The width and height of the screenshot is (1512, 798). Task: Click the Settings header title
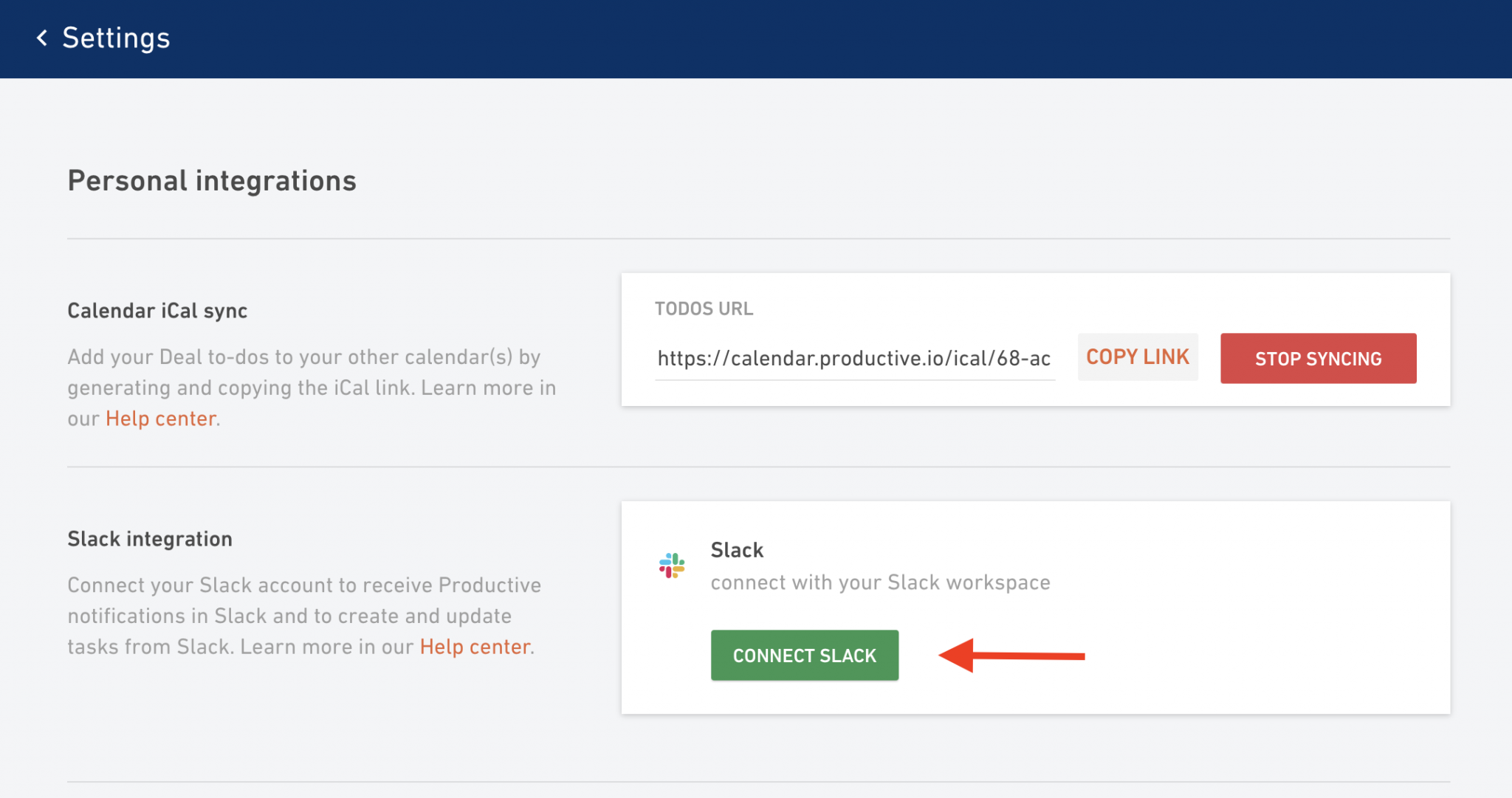[x=116, y=38]
